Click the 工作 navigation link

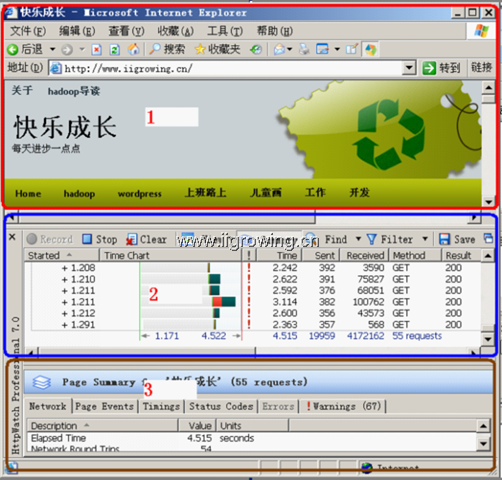315,193
